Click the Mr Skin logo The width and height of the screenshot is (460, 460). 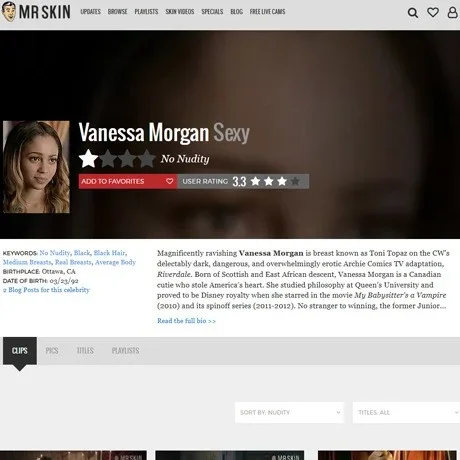tap(36, 12)
